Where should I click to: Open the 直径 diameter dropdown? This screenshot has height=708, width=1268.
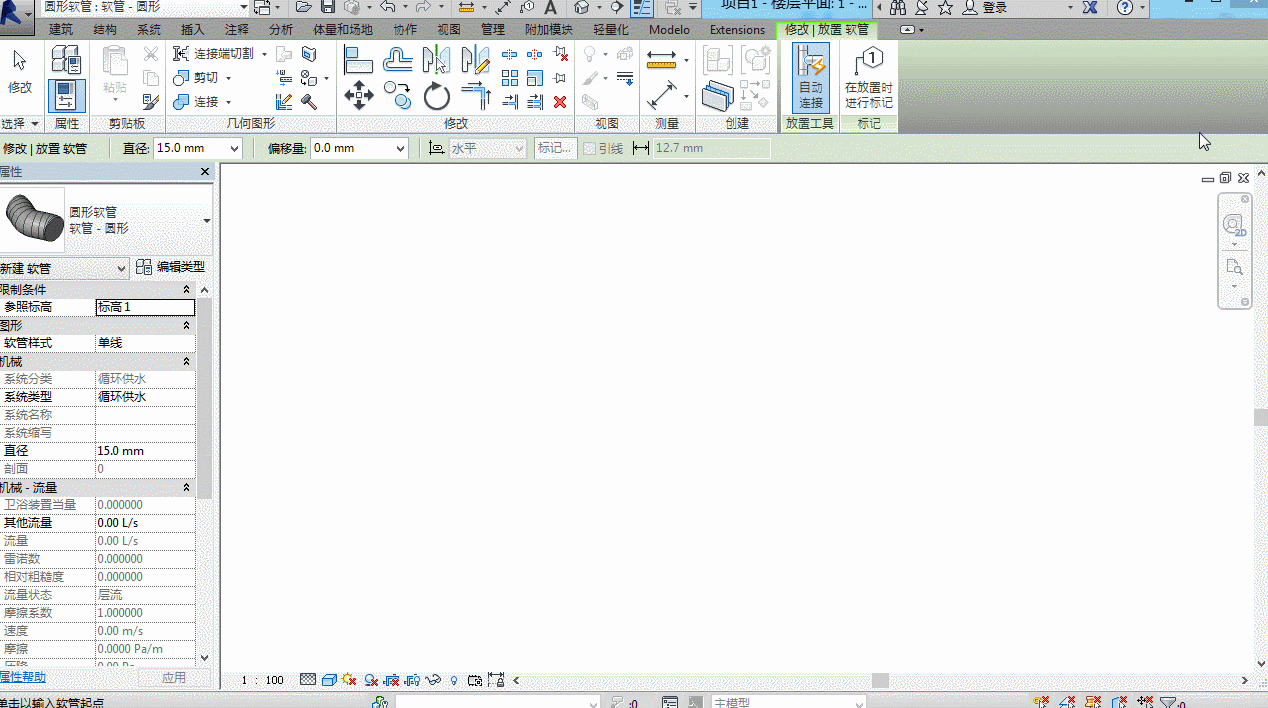(x=235, y=148)
